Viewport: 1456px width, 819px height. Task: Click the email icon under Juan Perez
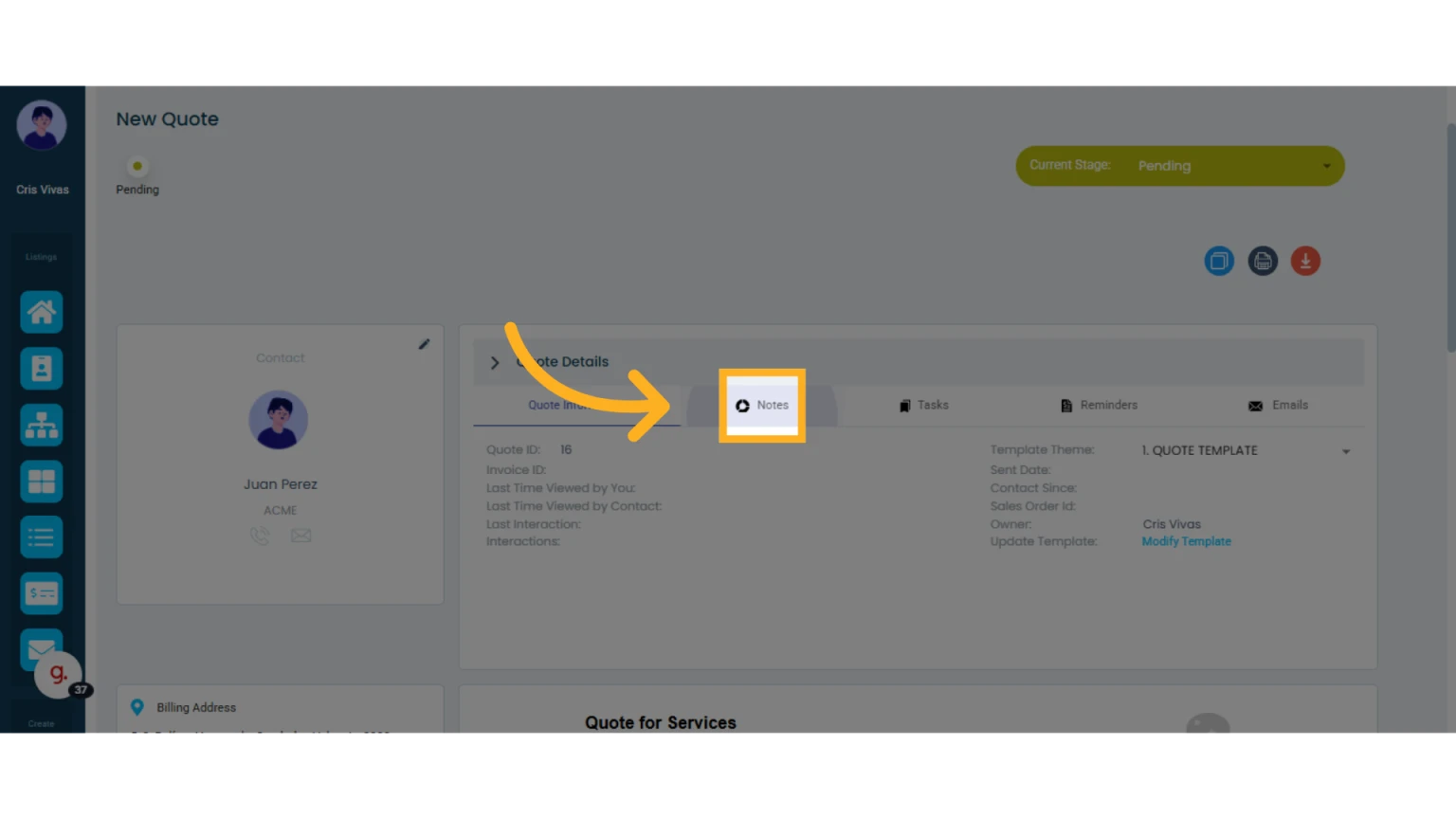tap(300, 536)
